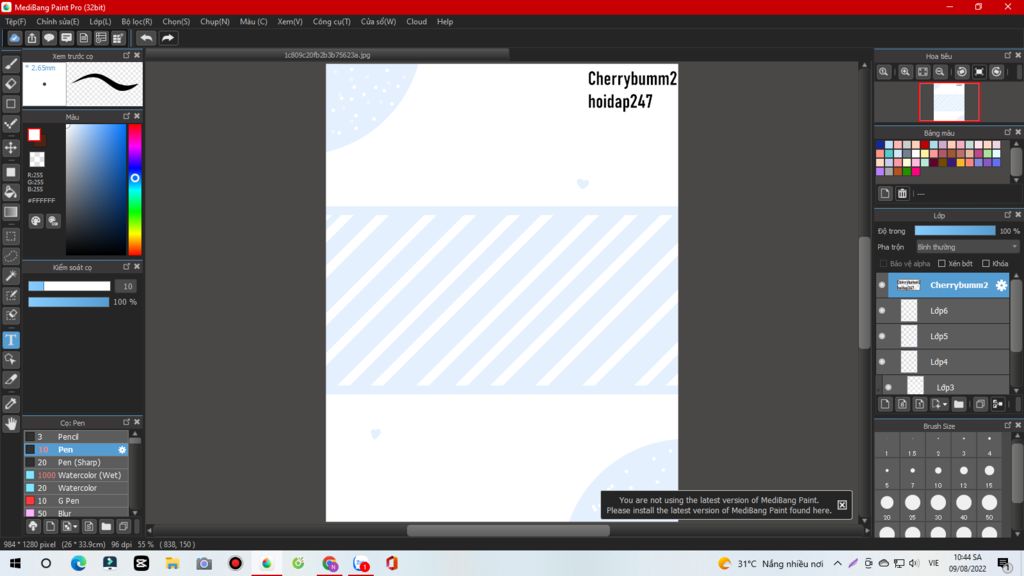Screen dimensions: 1024x576
Task: Switch to the 1c809c20fb2b3b75623a.jpg document tab
Action: [327, 55]
